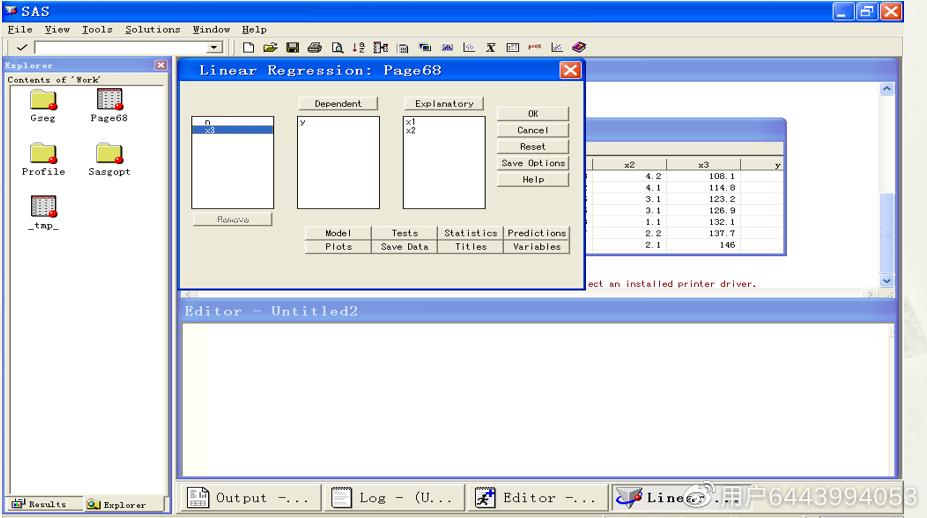Click the Open folder toolbar icon

pyautogui.click(x=270, y=47)
